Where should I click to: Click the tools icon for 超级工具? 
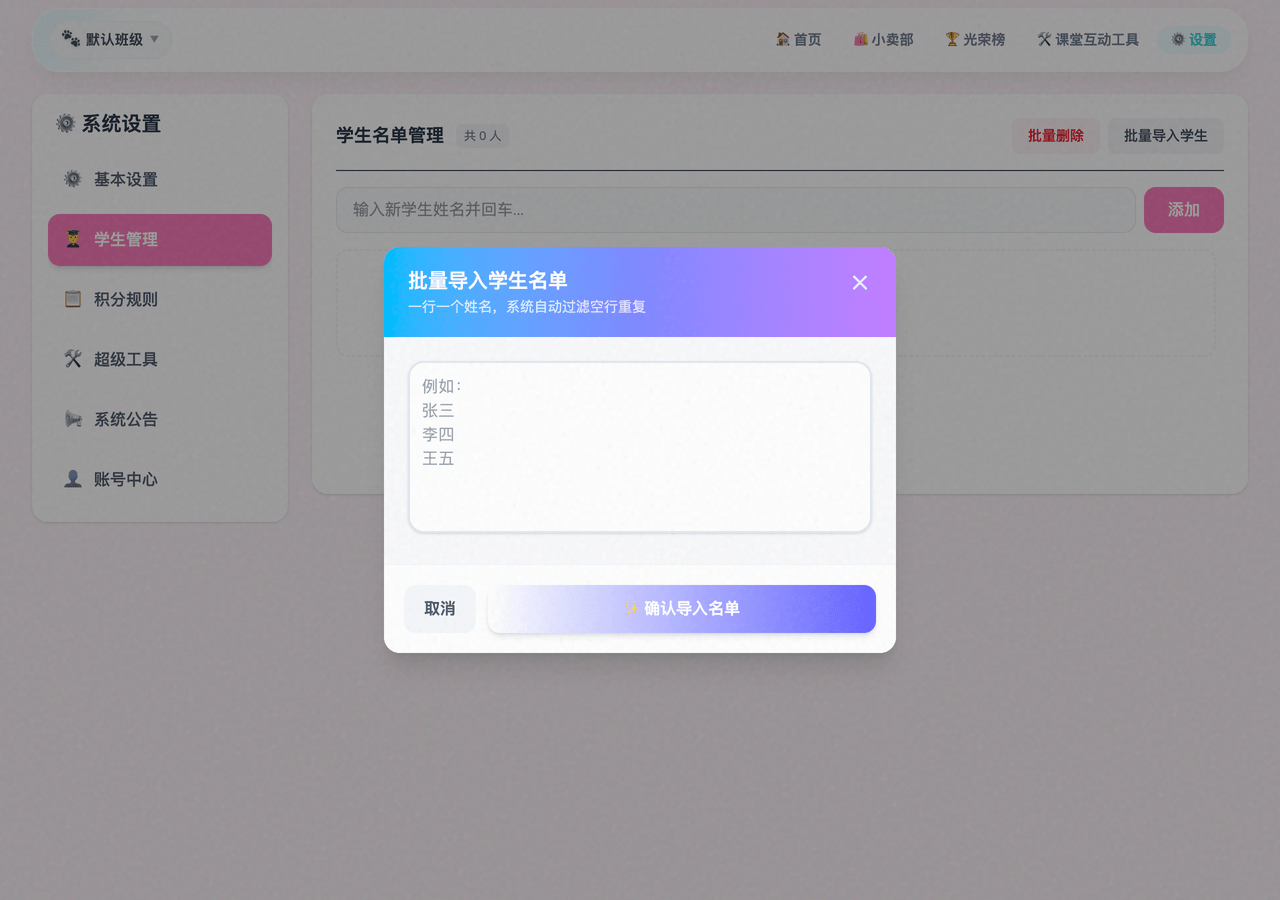click(73, 360)
